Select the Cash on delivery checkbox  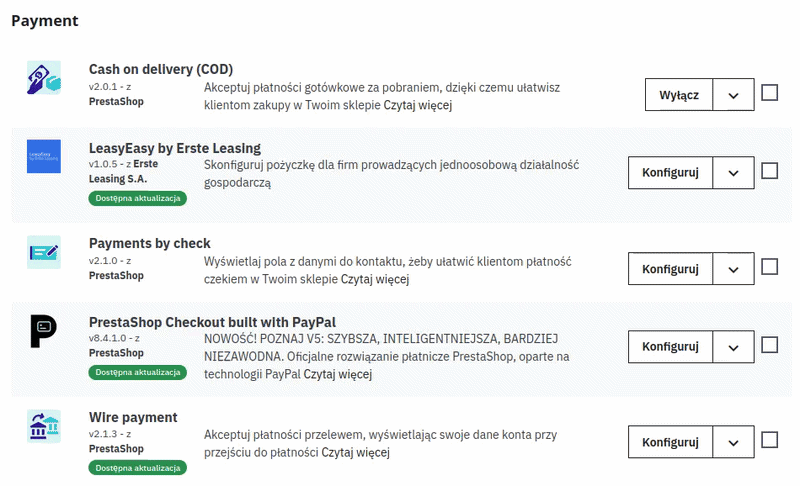(769, 93)
